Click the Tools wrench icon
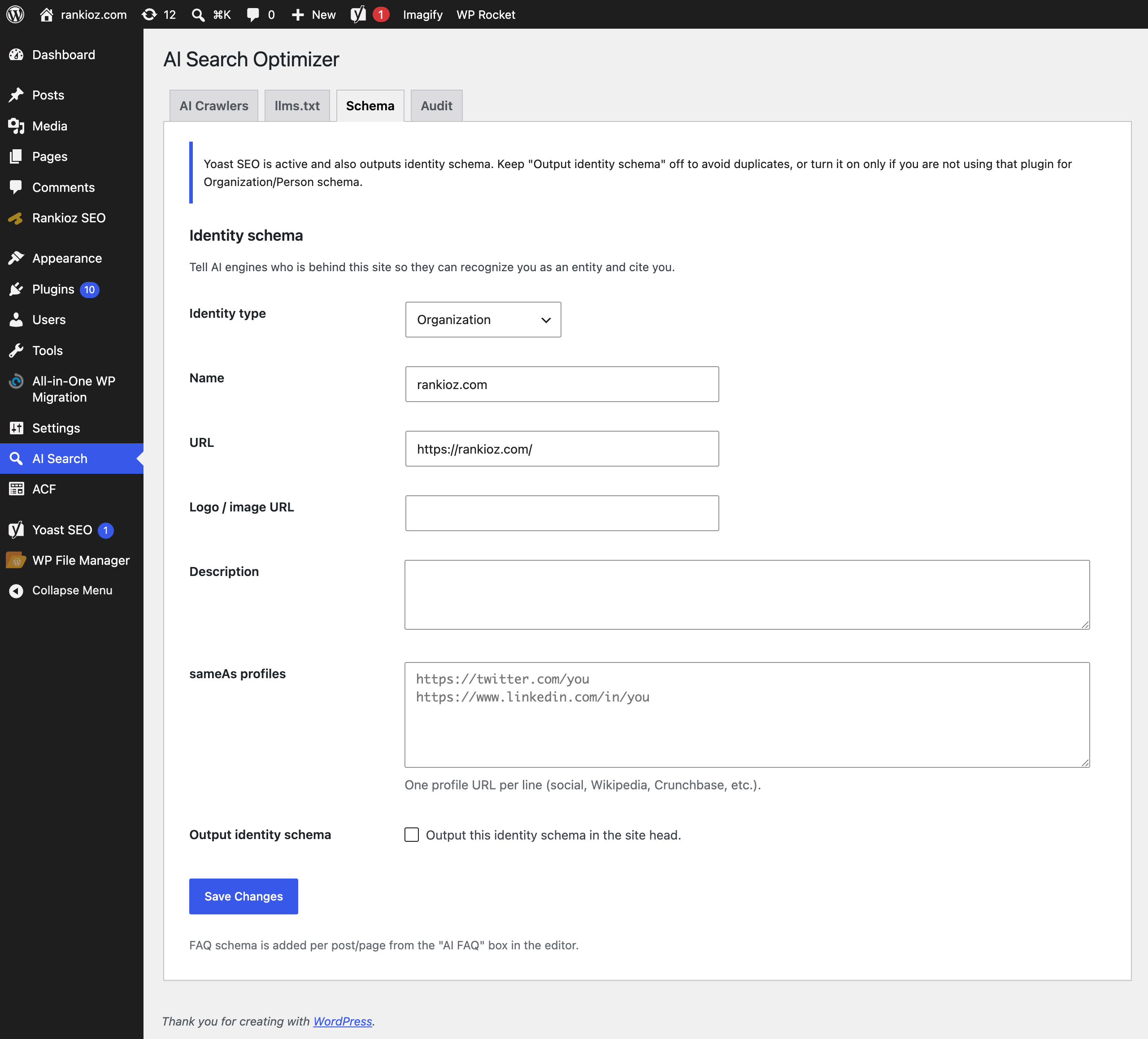The width and height of the screenshot is (1148, 1039). 16,350
